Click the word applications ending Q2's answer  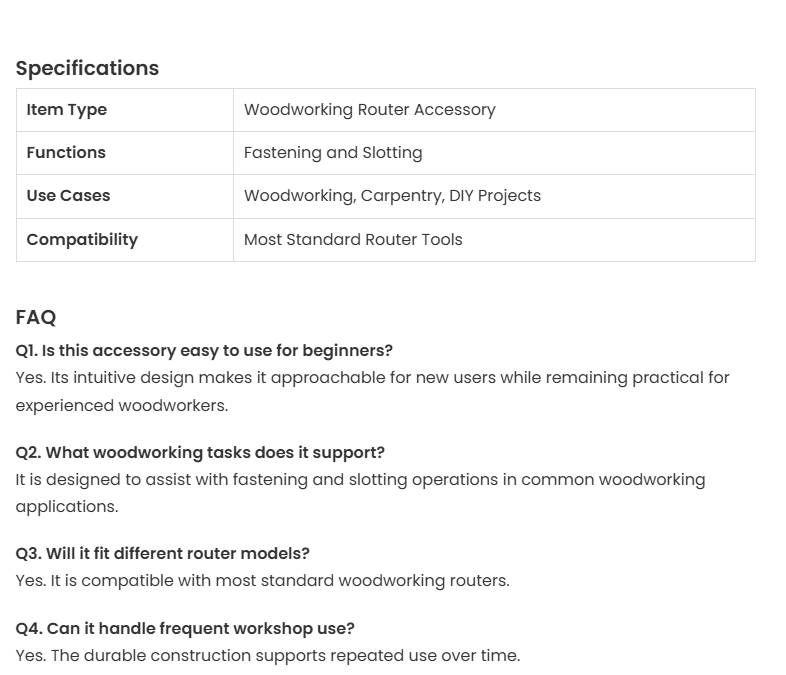click(66, 507)
